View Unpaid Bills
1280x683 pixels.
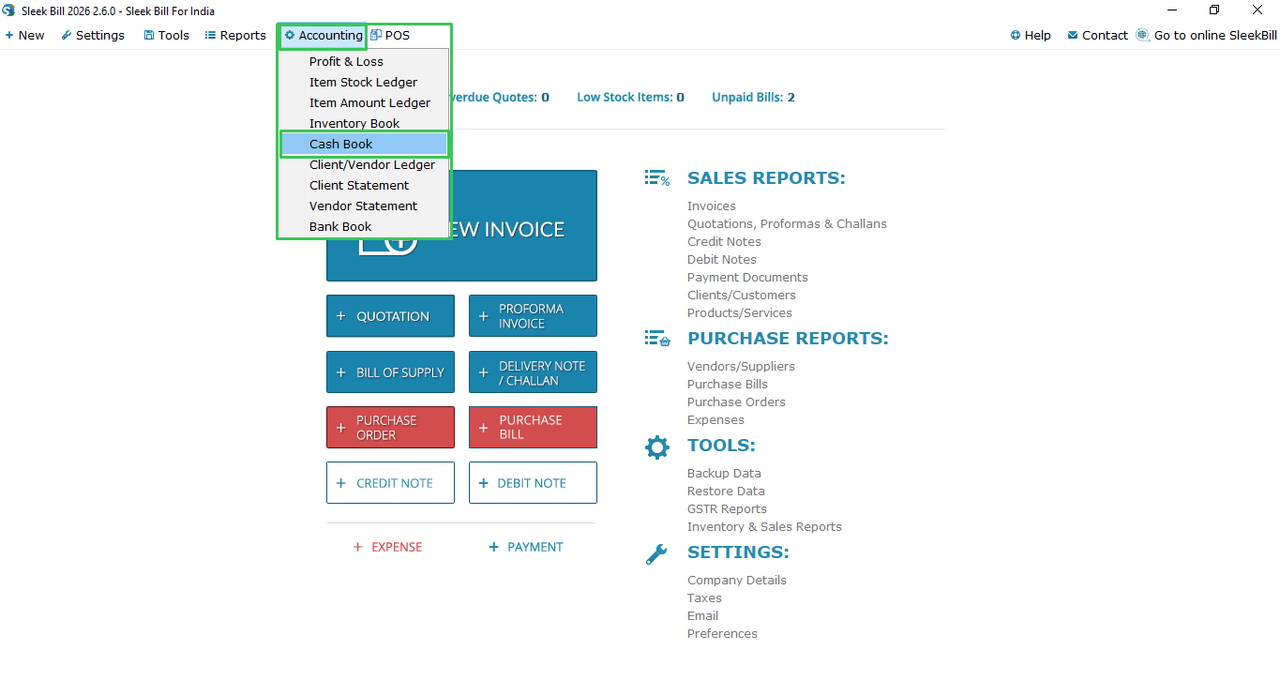coord(753,97)
